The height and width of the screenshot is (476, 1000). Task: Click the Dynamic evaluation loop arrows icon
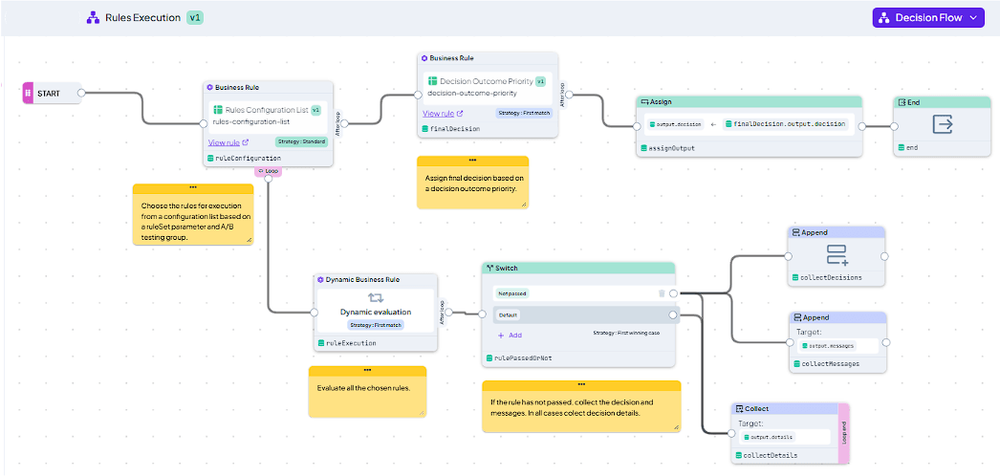tap(376, 297)
